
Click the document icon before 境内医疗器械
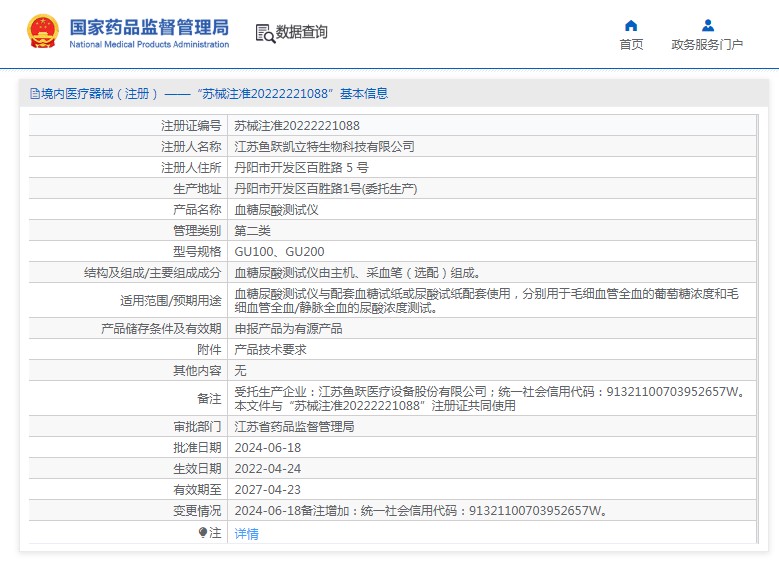click(35, 94)
